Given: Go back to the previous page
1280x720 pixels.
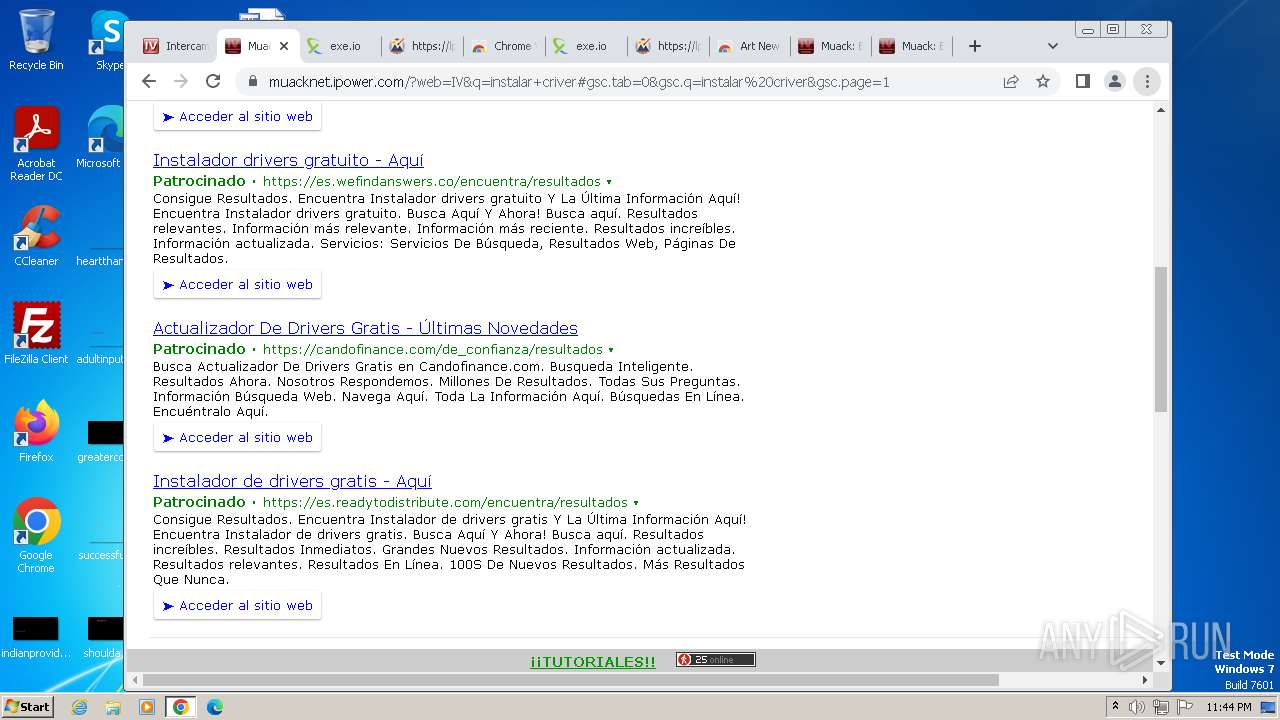Looking at the screenshot, I should tap(149, 82).
